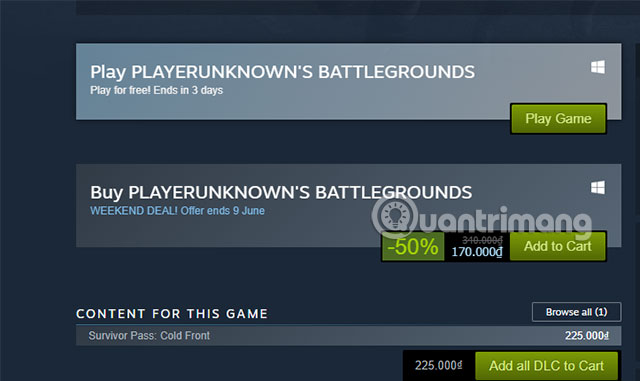This screenshot has width=640, height=381.
Task: Start the free trial with Play Game
Action: point(558,118)
